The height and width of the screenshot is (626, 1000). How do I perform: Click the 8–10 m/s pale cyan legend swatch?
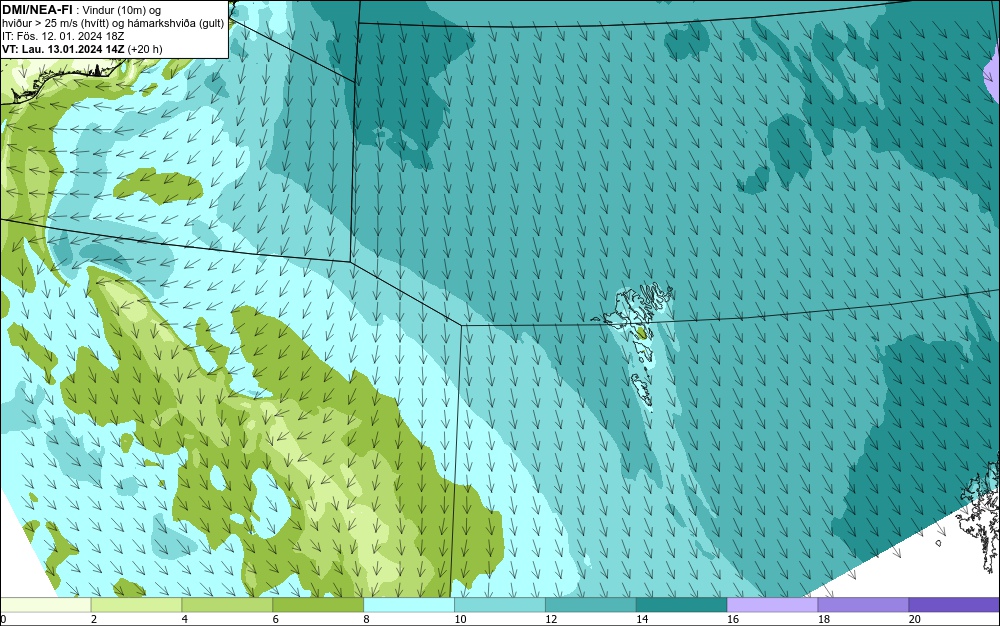pos(409,604)
